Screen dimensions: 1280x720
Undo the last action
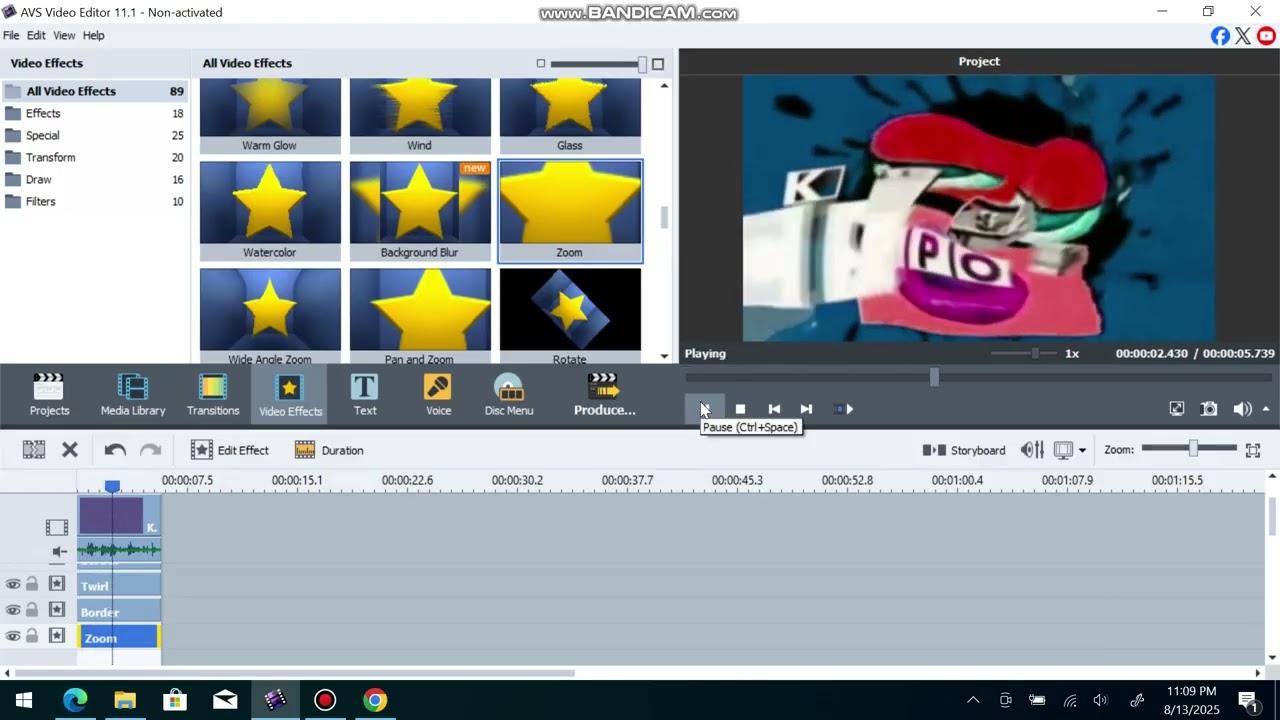coord(115,450)
